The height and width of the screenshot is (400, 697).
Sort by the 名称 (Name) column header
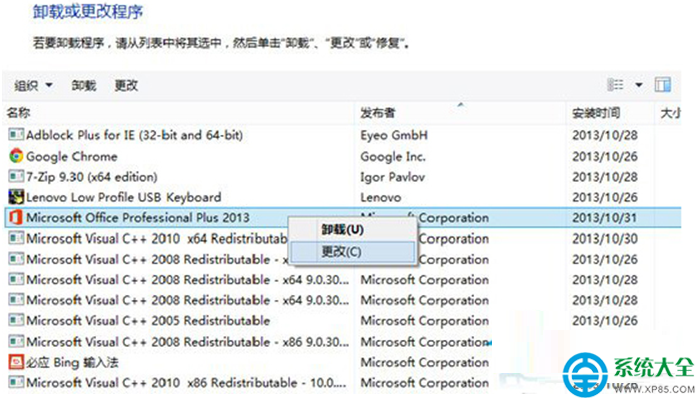(18, 112)
